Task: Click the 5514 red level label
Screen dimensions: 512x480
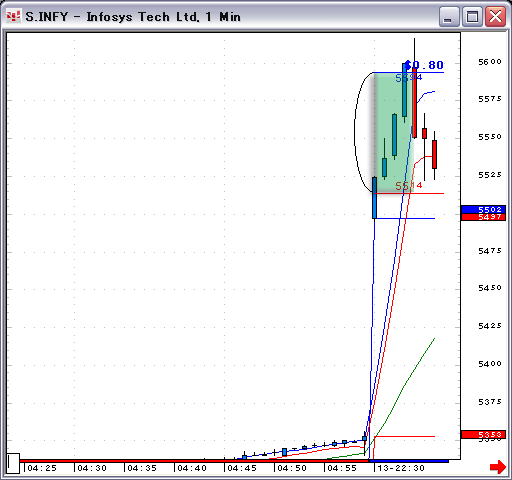Action: coord(409,186)
